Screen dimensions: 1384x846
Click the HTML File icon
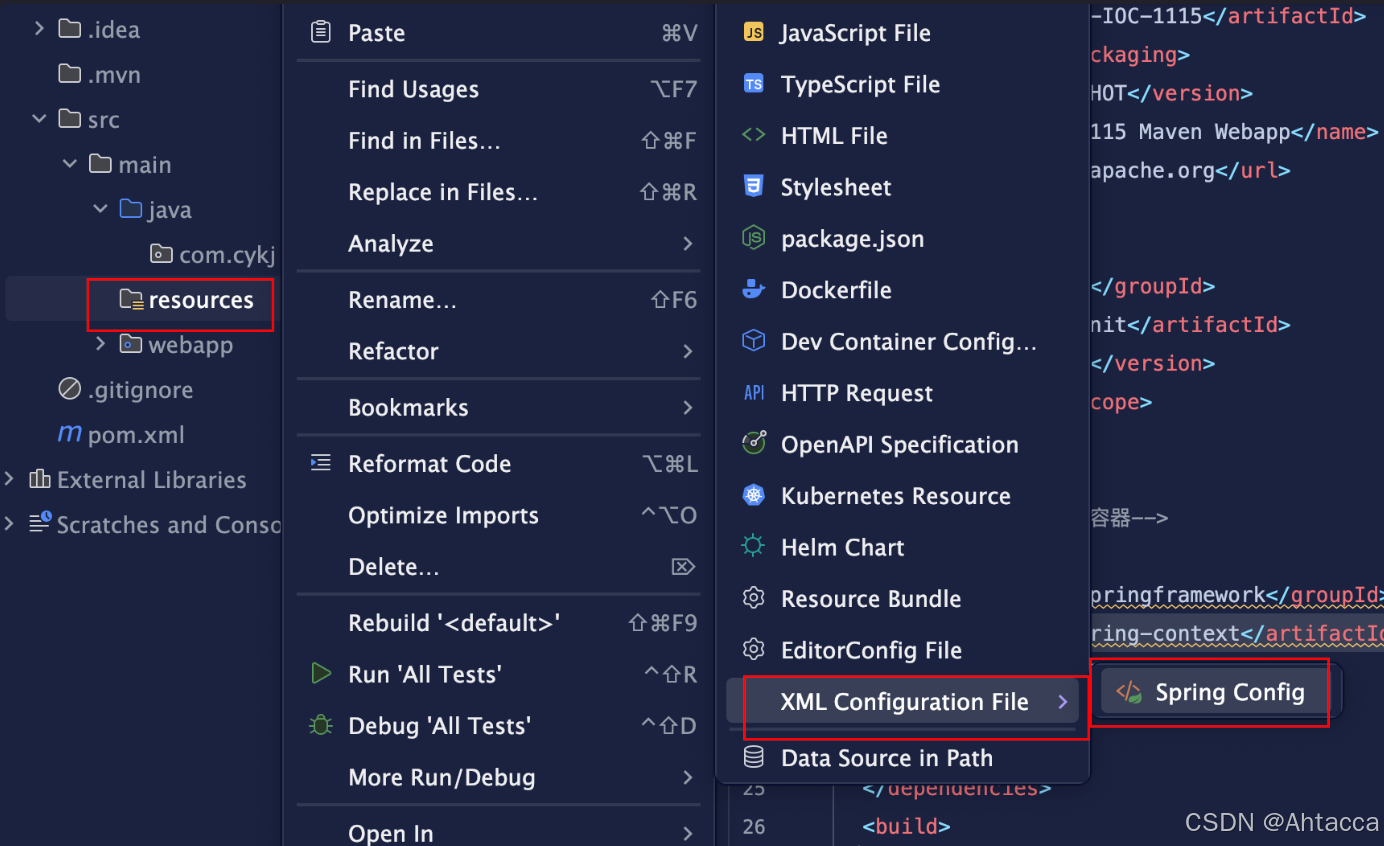[753, 135]
